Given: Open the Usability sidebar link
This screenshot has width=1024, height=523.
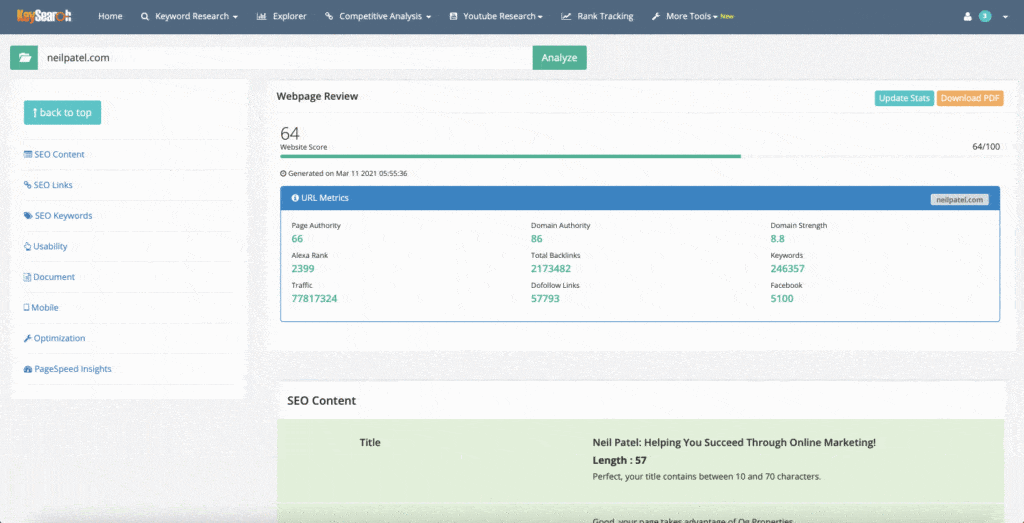Looking at the screenshot, I should tap(50, 246).
